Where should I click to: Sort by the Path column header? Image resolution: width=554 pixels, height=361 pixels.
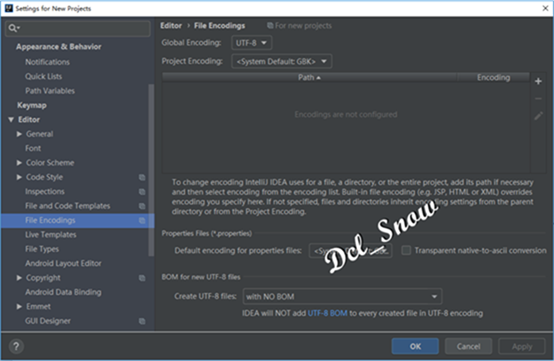310,77
